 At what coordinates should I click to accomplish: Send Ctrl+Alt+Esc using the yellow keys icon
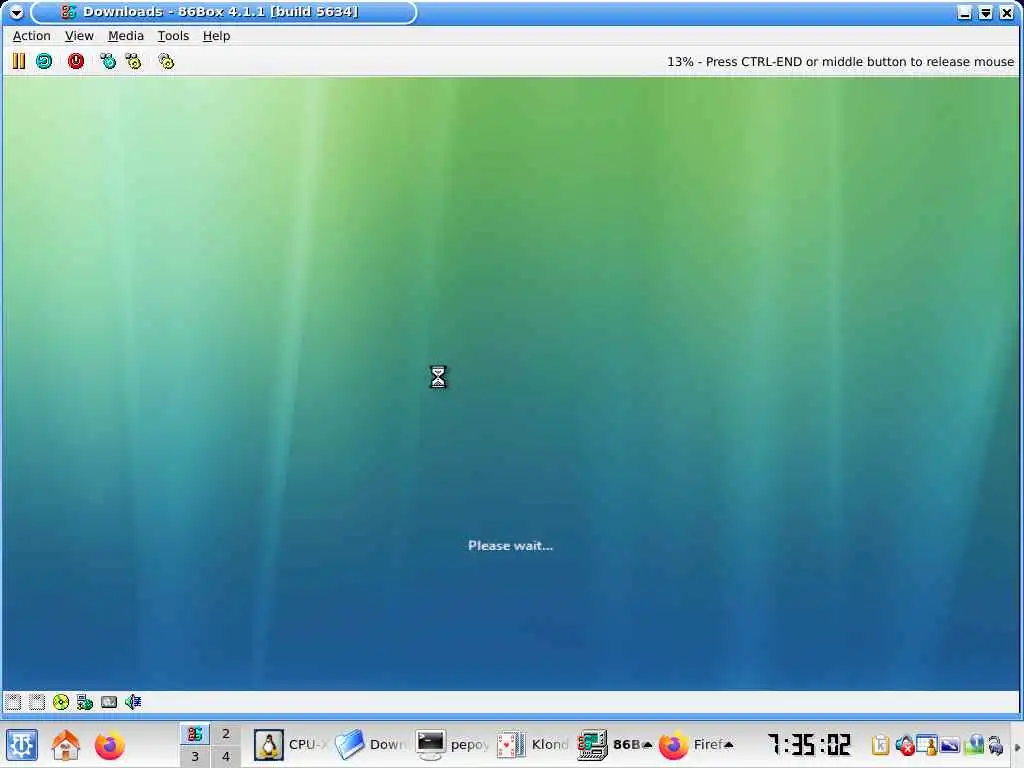pos(134,61)
